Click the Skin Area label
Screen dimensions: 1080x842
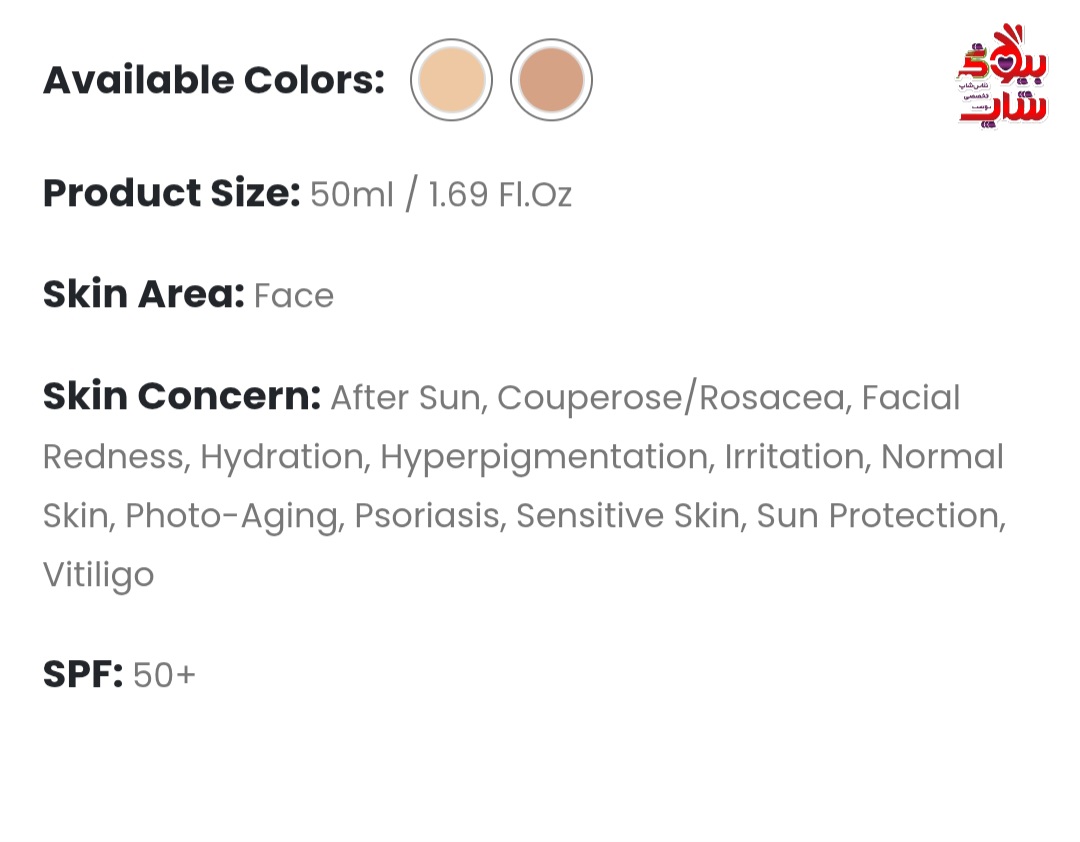(x=143, y=295)
